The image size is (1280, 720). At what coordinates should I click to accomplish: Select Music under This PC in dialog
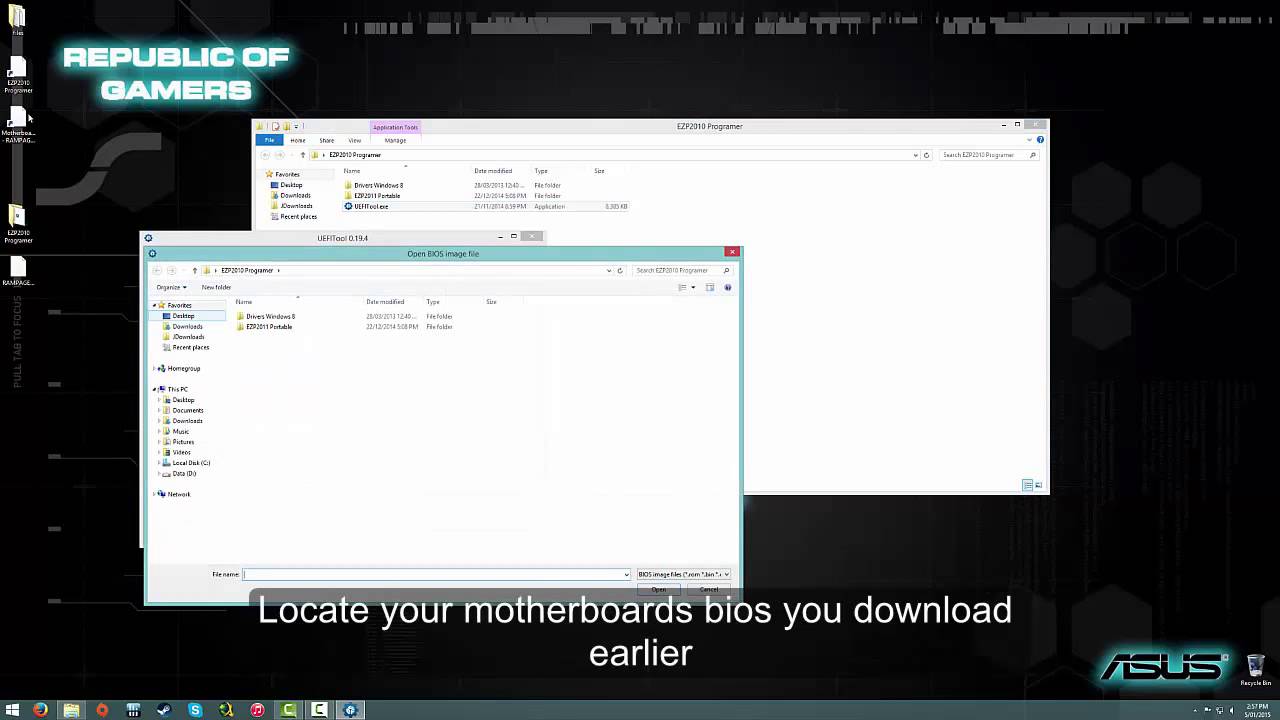point(180,431)
